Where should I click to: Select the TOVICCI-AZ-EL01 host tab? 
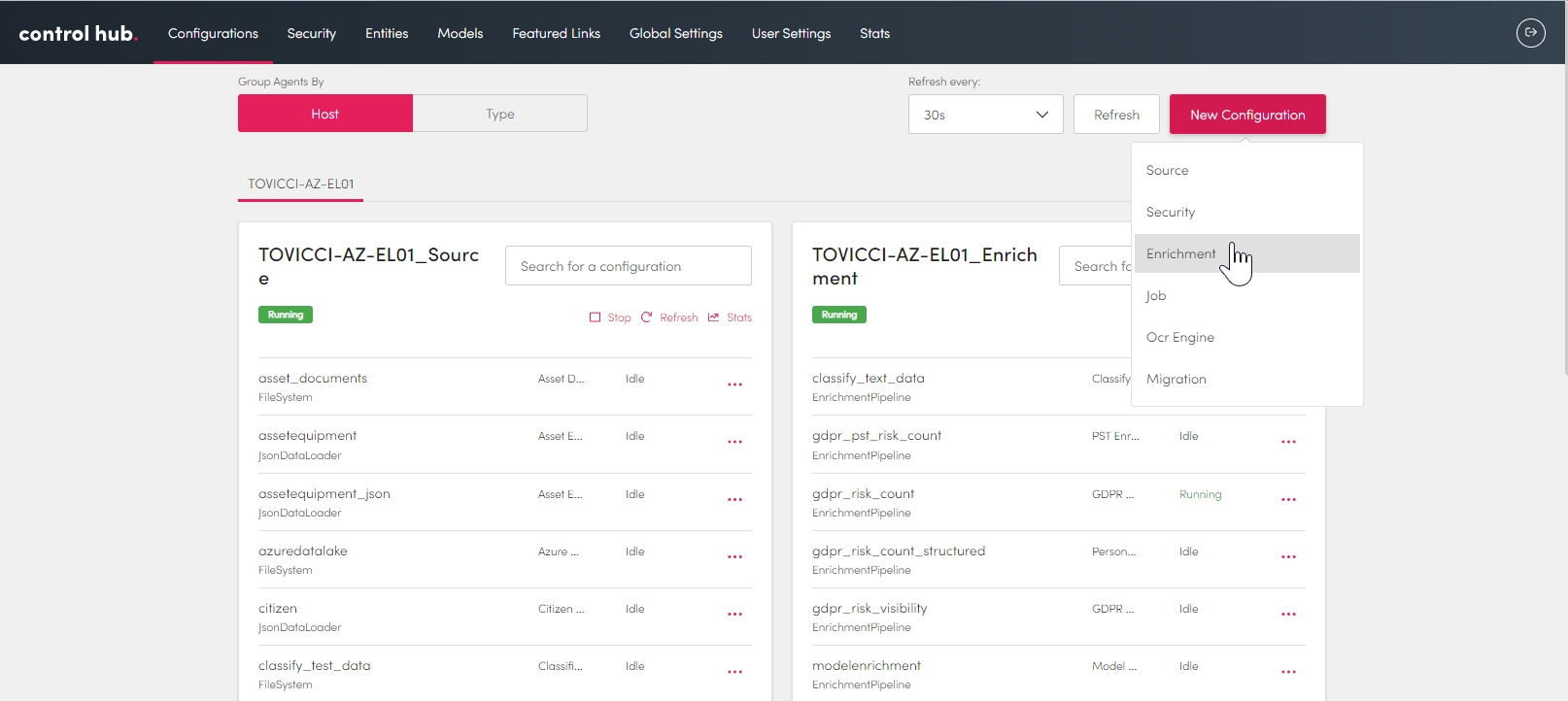point(301,184)
